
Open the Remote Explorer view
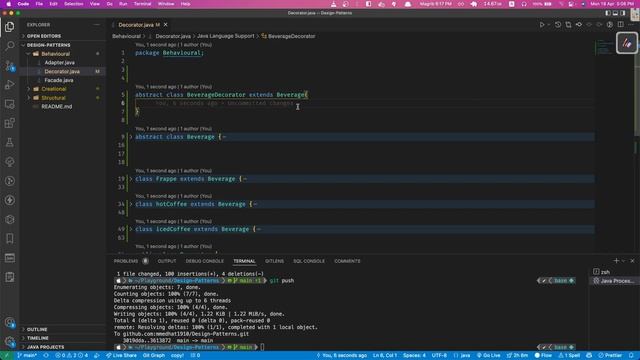9,104
